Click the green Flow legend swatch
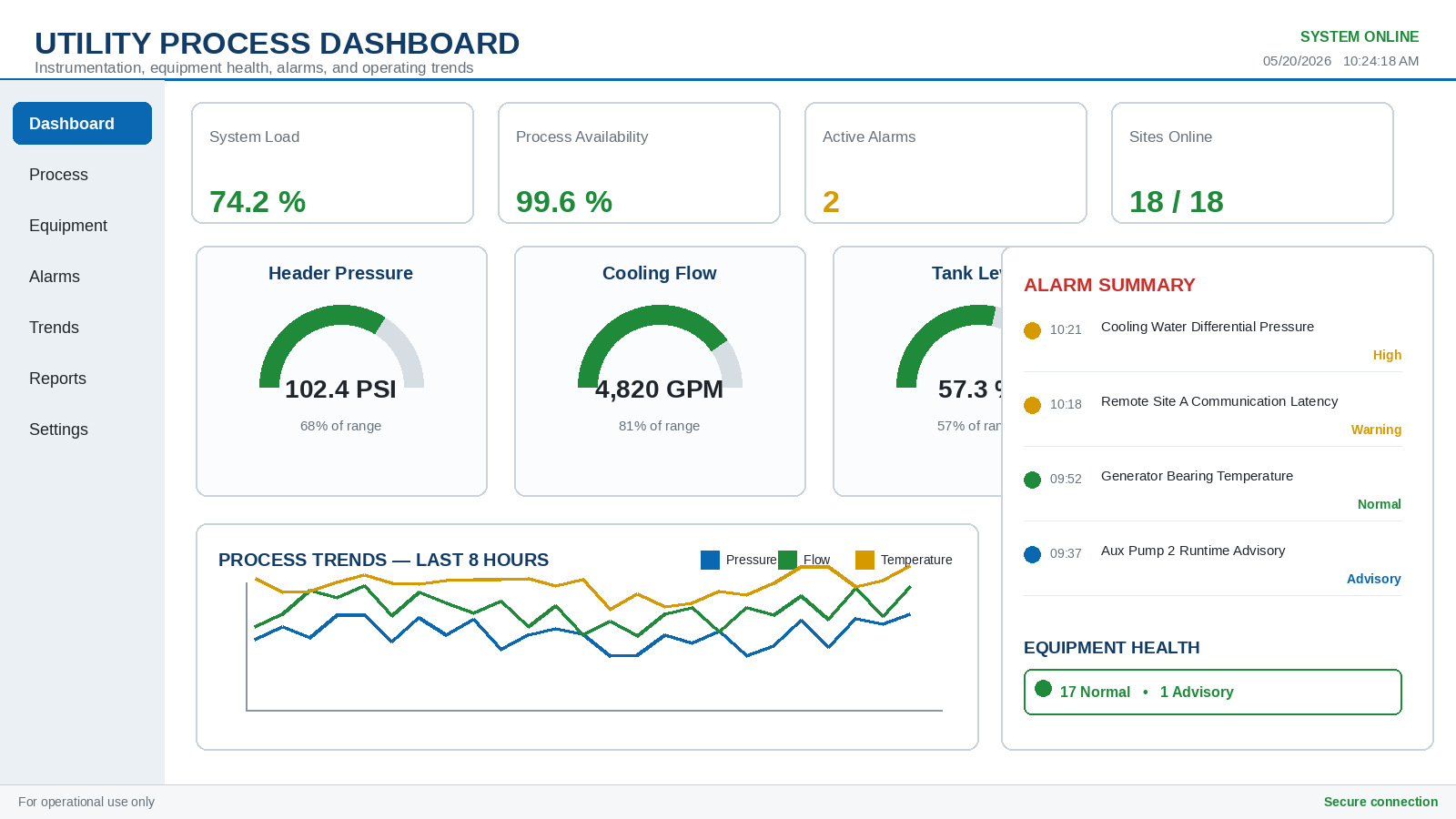The height and width of the screenshot is (819, 1456). click(787, 560)
